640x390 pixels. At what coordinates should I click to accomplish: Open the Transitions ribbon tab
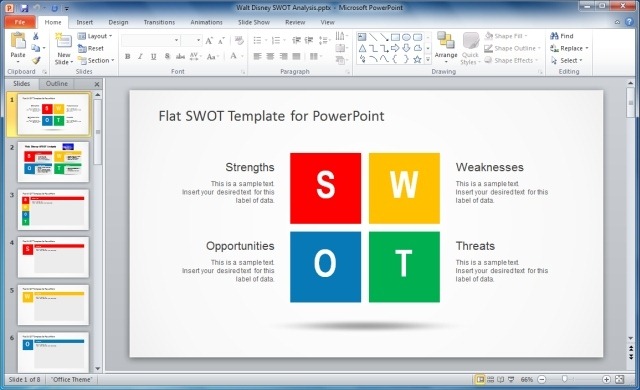pos(159,22)
